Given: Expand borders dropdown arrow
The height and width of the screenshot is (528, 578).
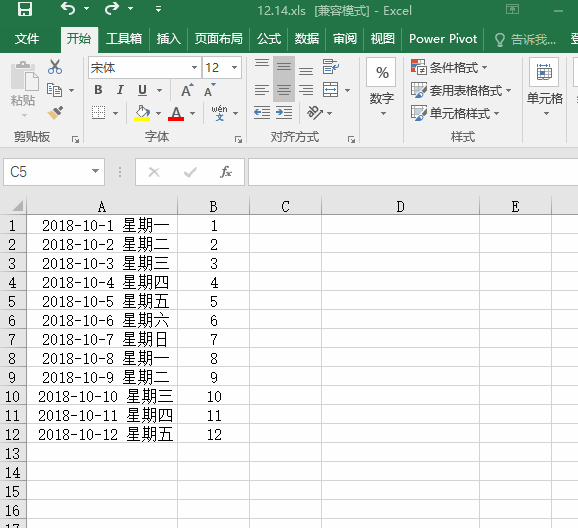Looking at the screenshot, I should point(115,113).
